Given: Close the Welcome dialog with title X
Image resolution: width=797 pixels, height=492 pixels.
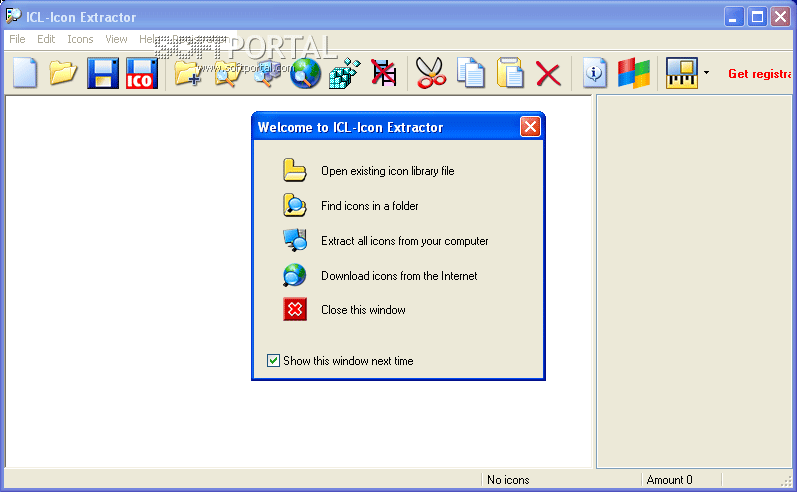Looking at the screenshot, I should point(530,127).
